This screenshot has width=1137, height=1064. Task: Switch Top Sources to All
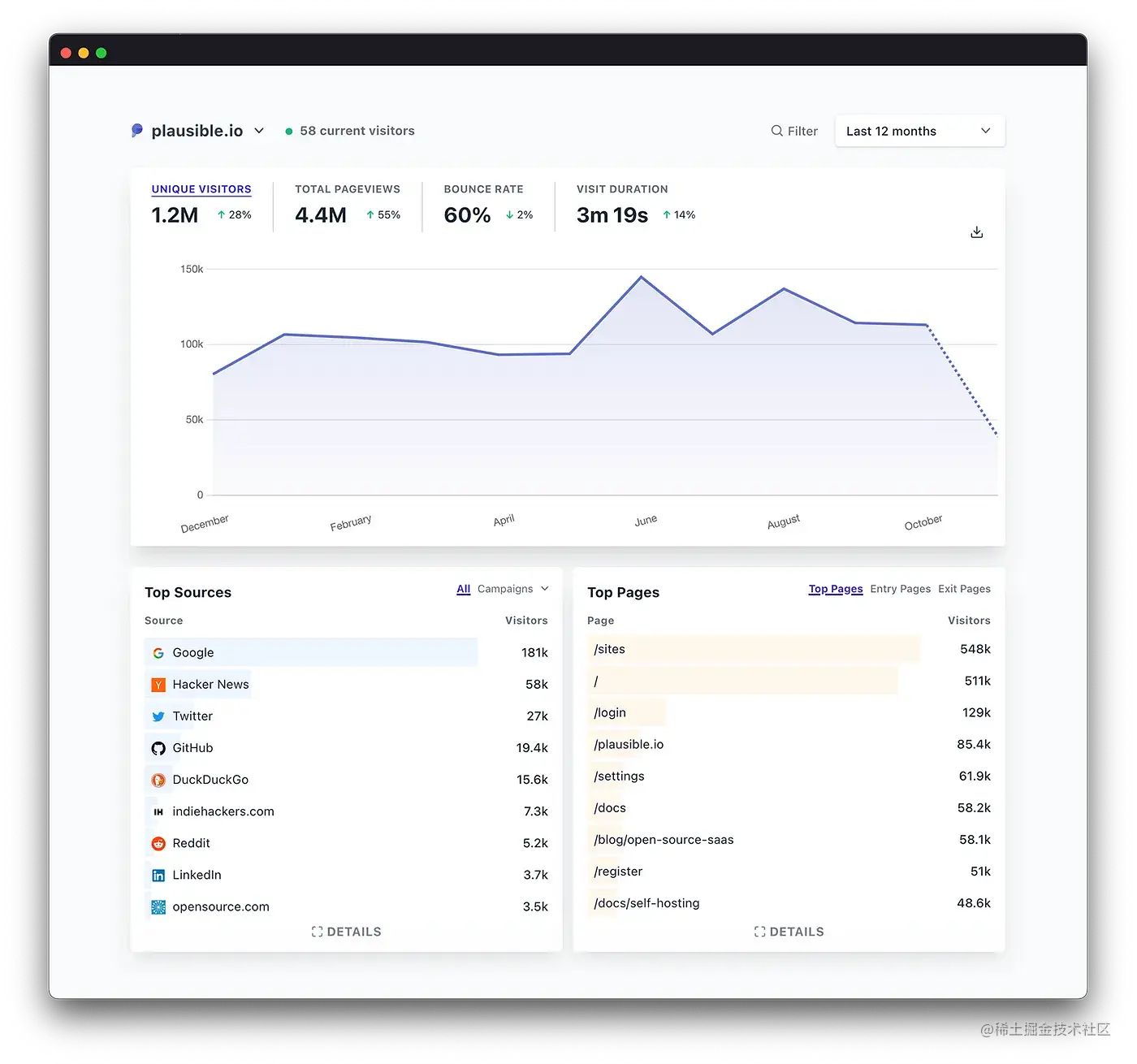[x=464, y=589]
